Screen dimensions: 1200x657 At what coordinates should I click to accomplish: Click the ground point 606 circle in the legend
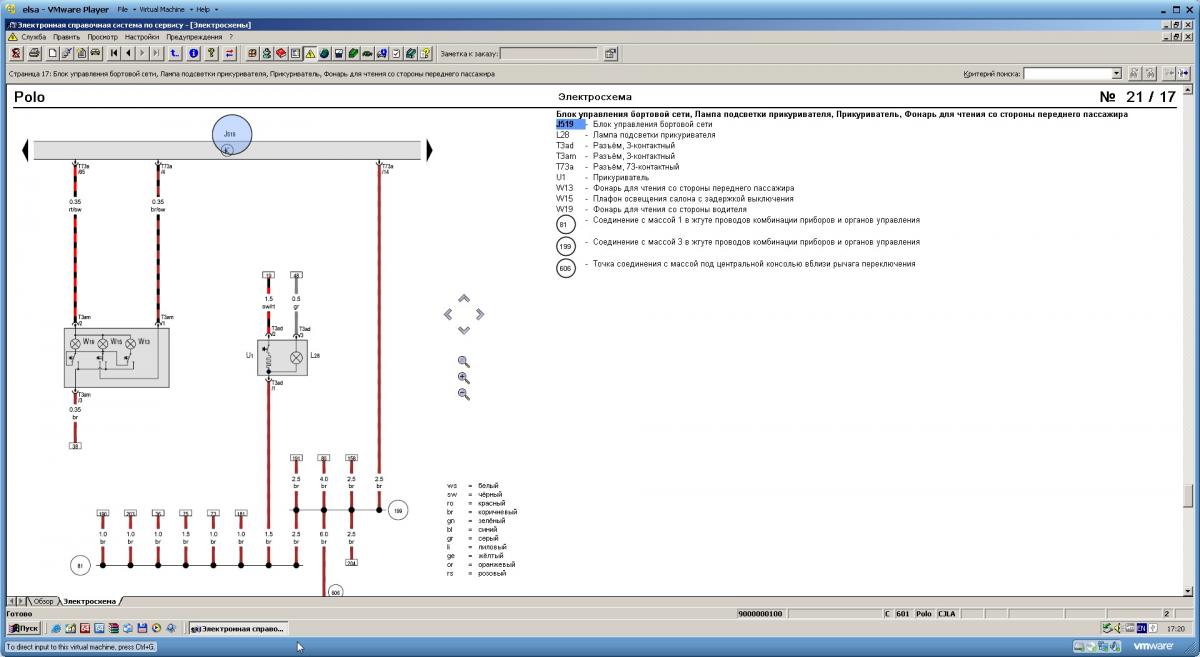point(566,268)
